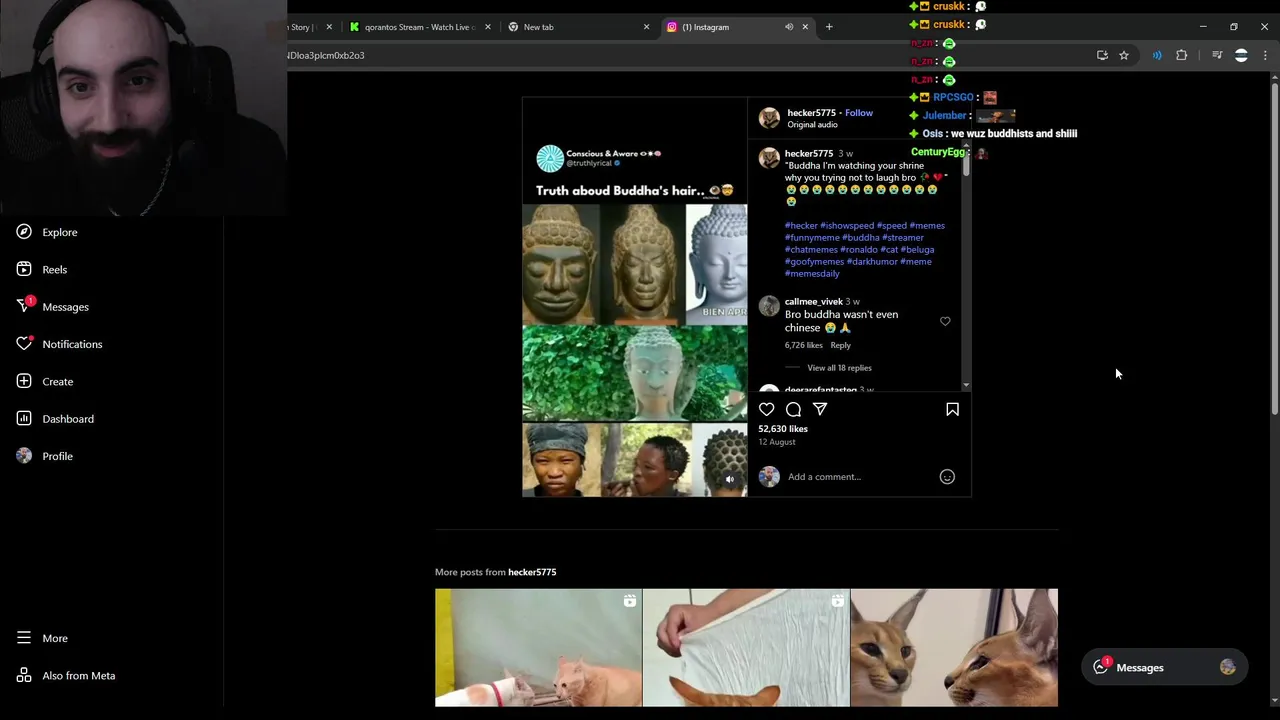This screenshot has width=1280, height=720.
Task: Open the 12 August post date
Action: click(x=777, y=442)
